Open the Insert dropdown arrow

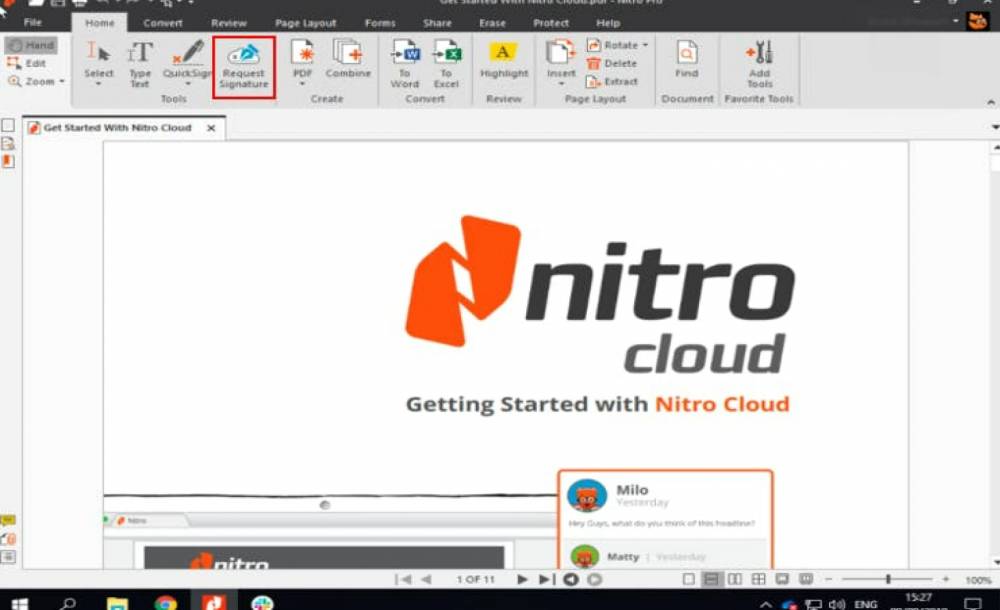pos(561,84)
